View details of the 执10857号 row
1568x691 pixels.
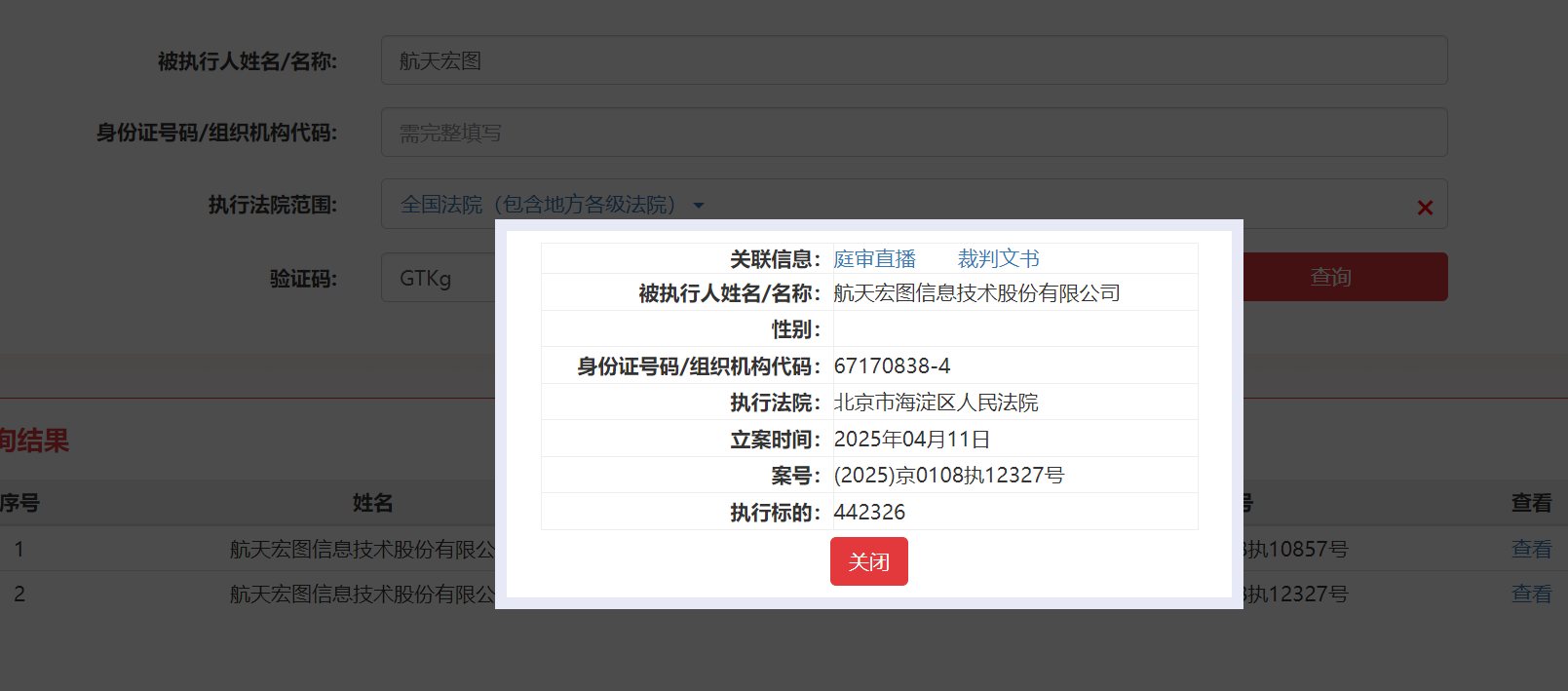pos(1531,549)
